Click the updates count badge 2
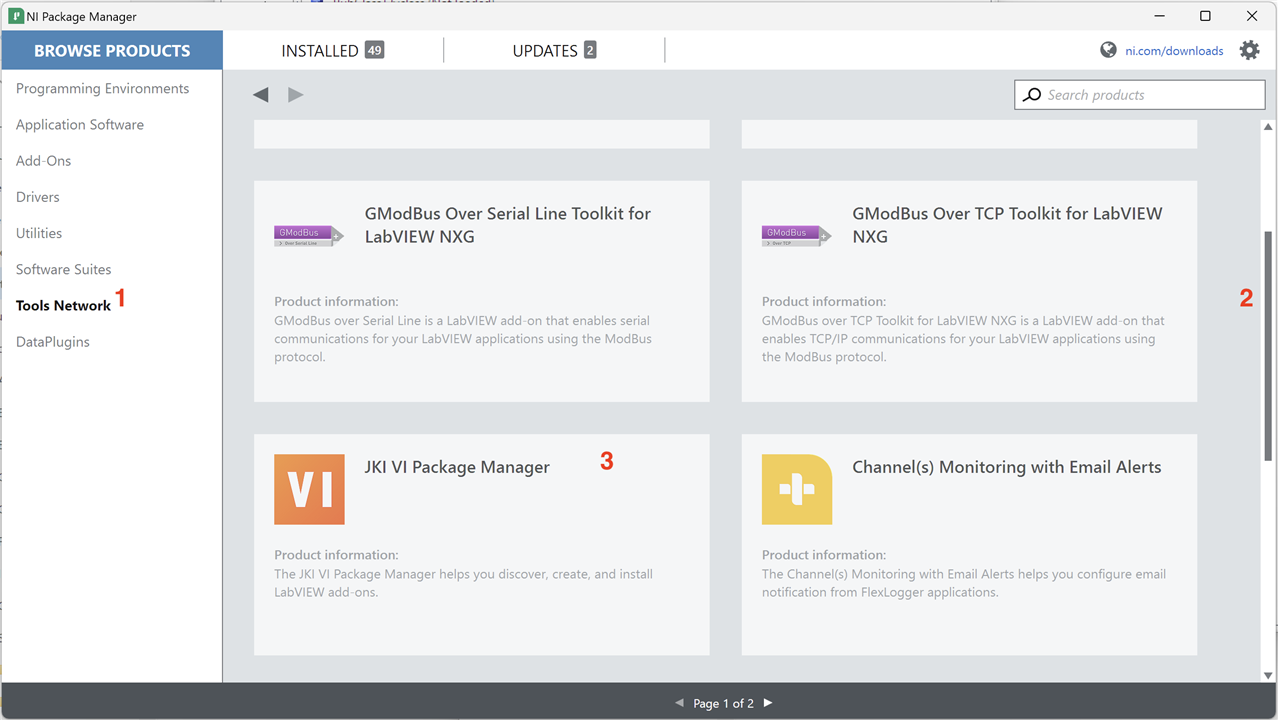The height and width of the screenshot is (720, 1278). [590, 50]
